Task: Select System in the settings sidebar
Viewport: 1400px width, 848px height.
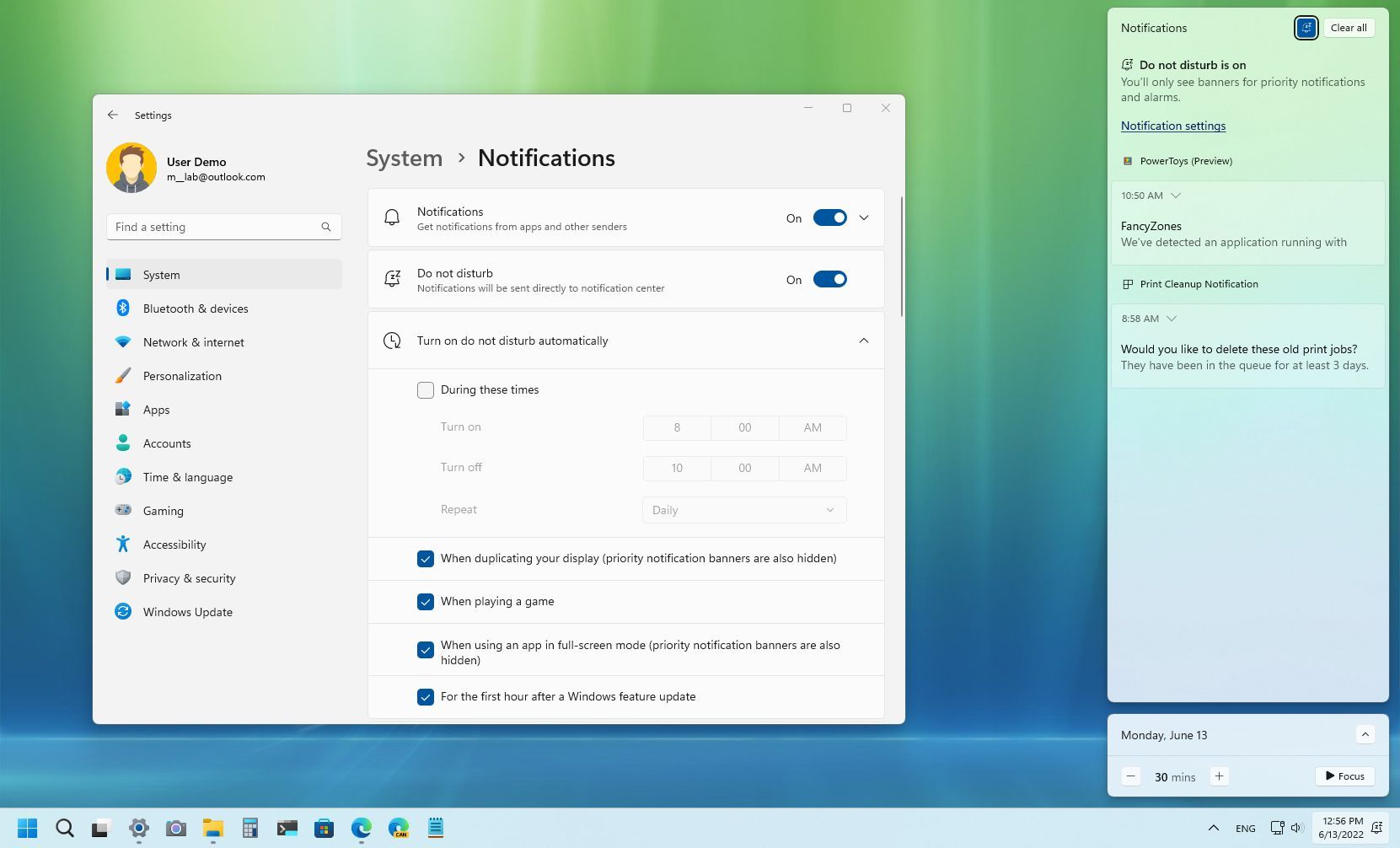Action: tap(161, 275)
